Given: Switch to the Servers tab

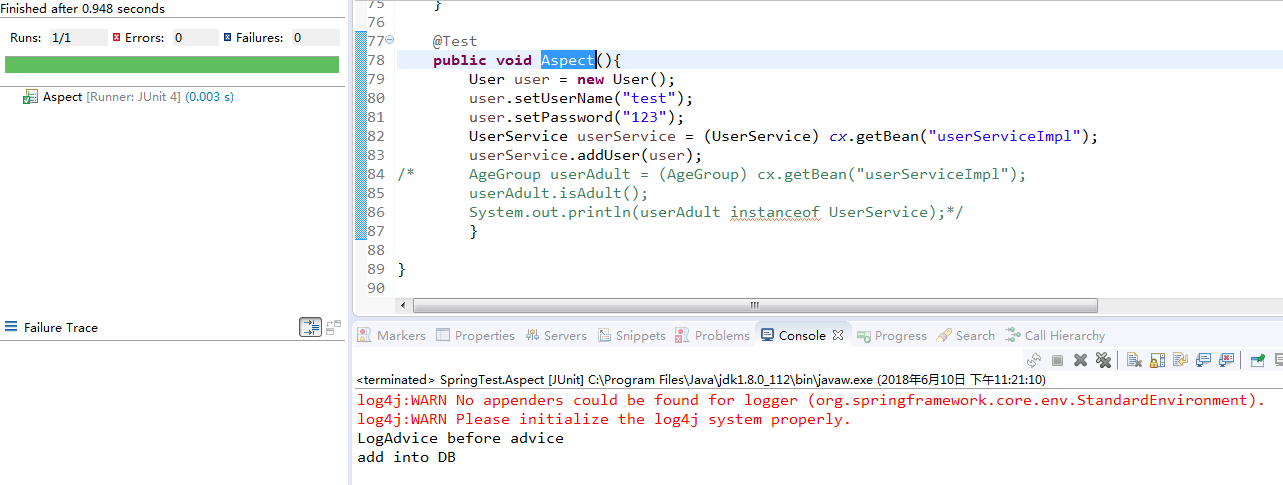Looking at the screenshot, I should pyautogui.click(x=555, y=336).
